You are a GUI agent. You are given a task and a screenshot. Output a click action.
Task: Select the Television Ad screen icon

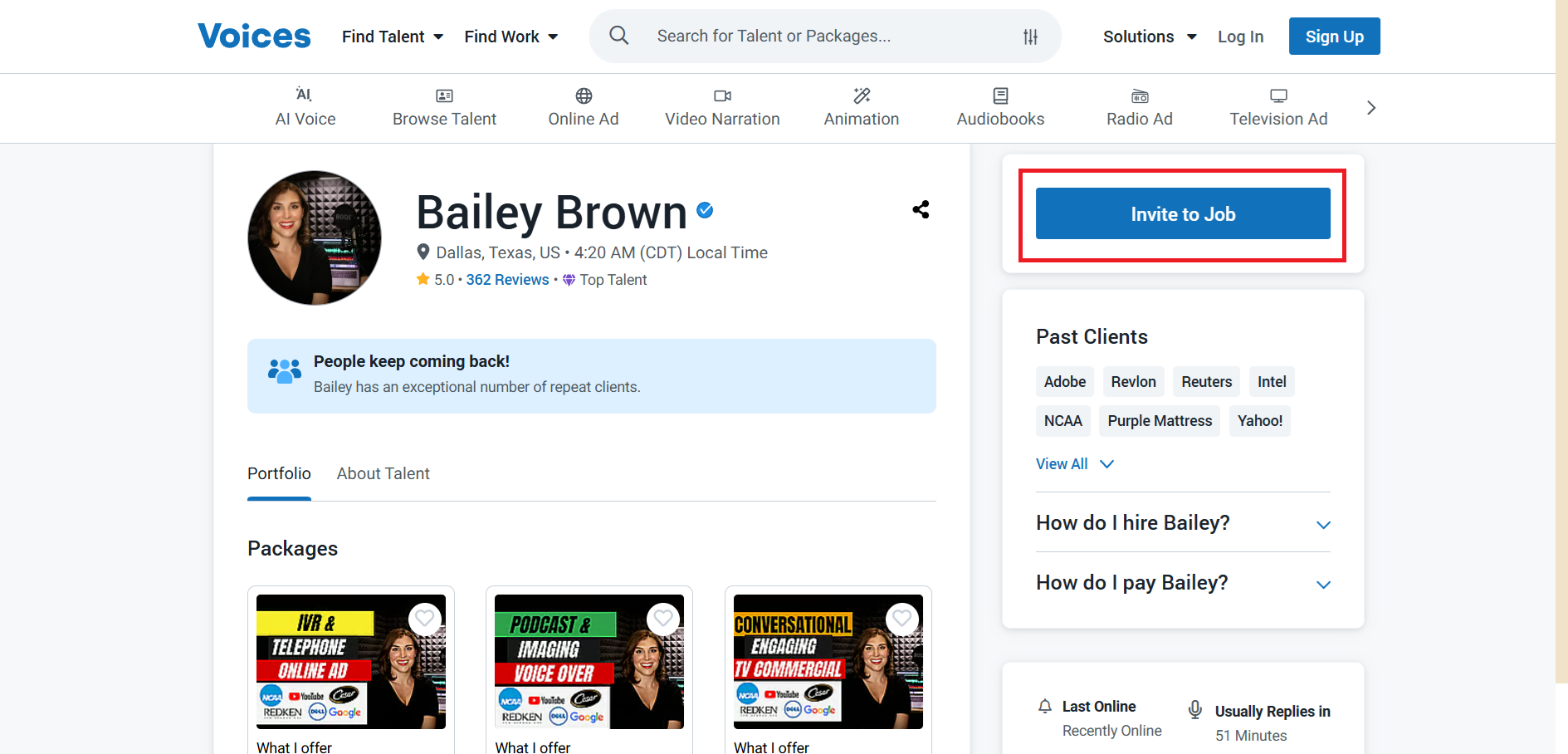coord(1277,95)
